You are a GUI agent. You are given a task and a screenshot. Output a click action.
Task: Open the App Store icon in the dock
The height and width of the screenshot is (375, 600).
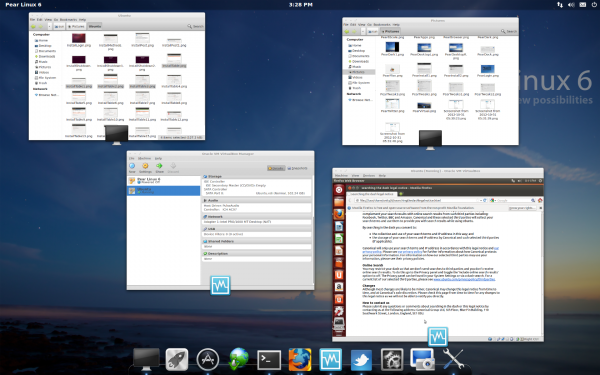pyautogui.click(x=207, y=359)
